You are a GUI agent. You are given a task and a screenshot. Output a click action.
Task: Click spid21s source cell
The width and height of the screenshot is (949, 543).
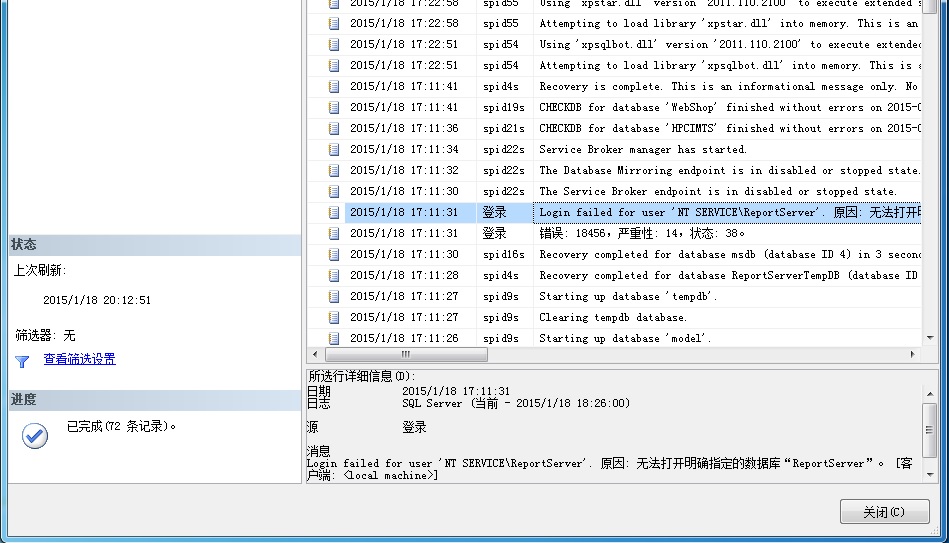click(504, 128)
